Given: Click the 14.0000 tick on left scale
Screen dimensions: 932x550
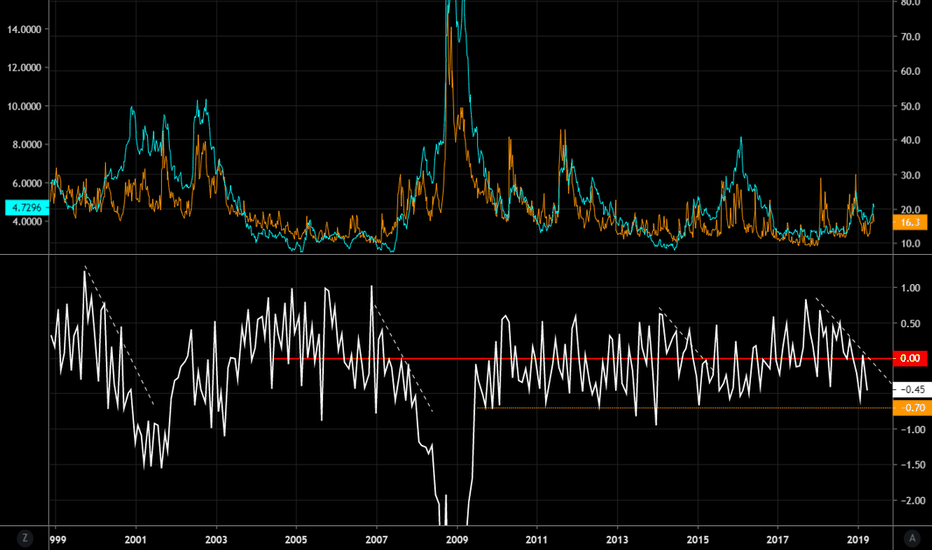Looking at the screenshot, I should pyautogui.click(x=24, y=29).
